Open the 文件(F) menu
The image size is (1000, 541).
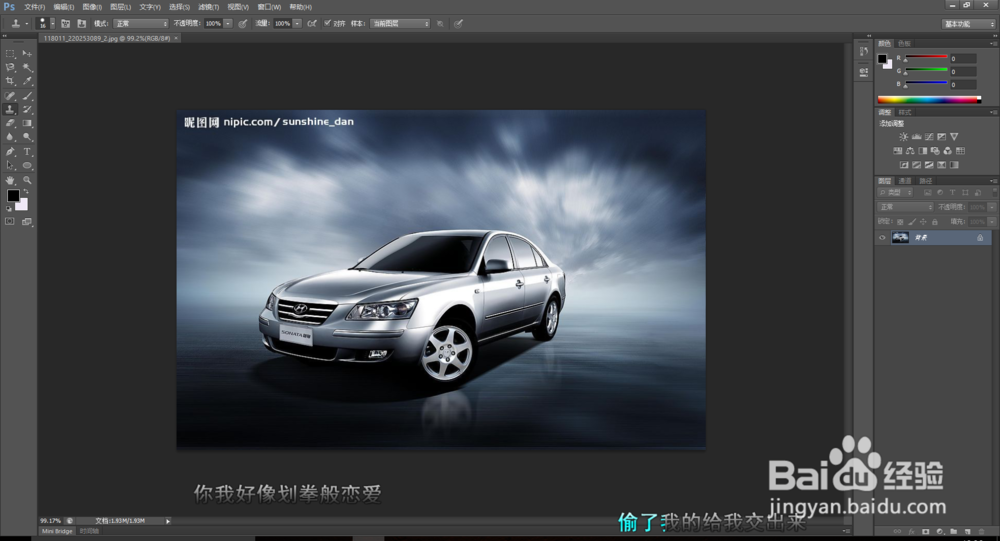click(x=34, y=7)
